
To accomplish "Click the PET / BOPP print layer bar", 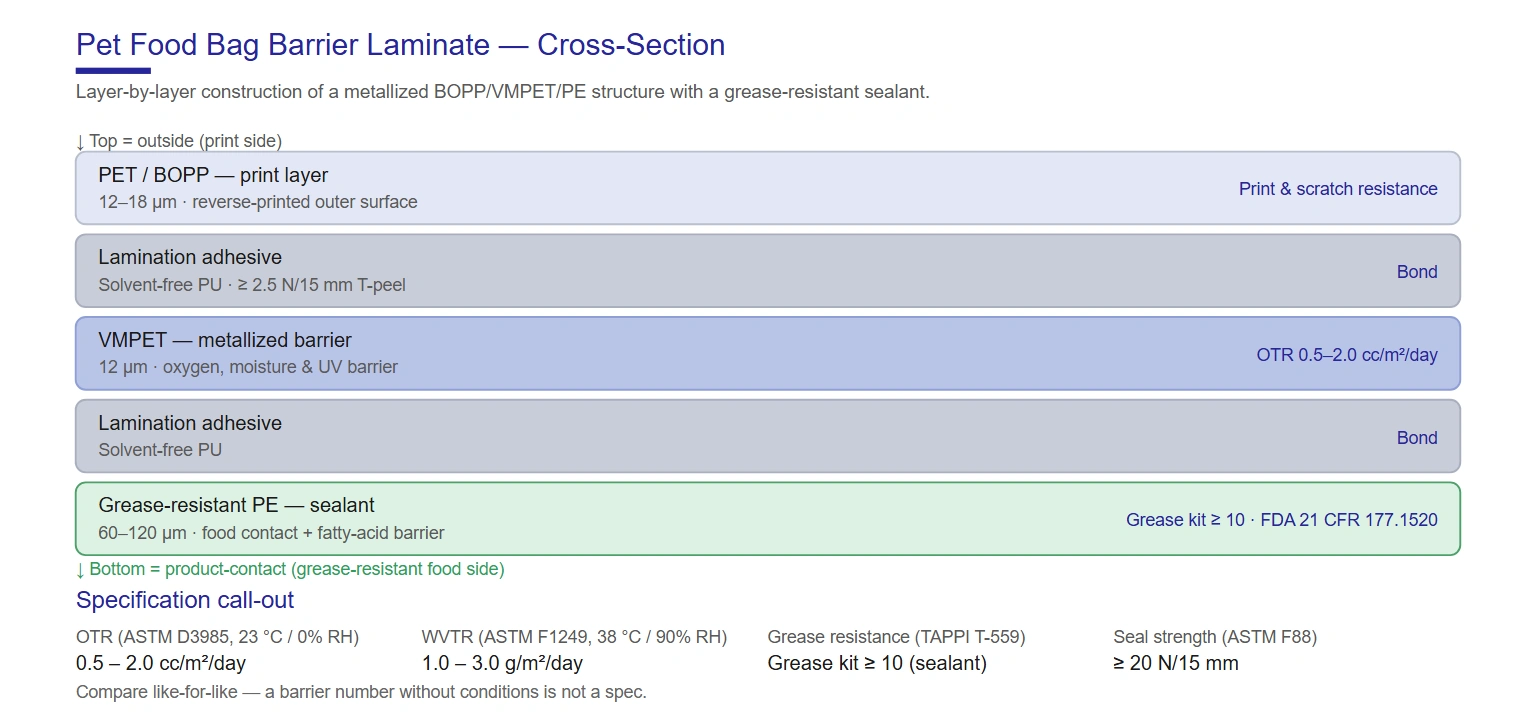I will pos(768,188).
